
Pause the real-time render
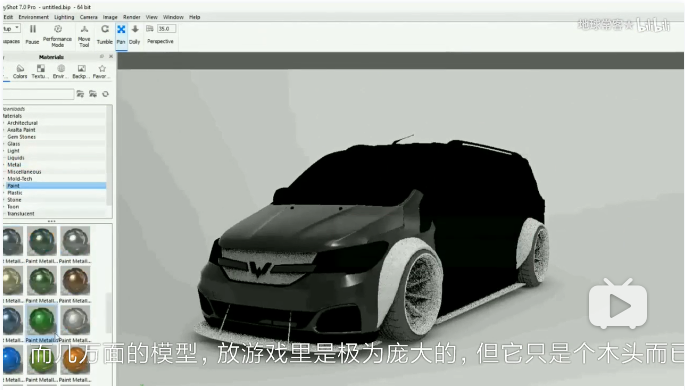click(x=32, y=35)
